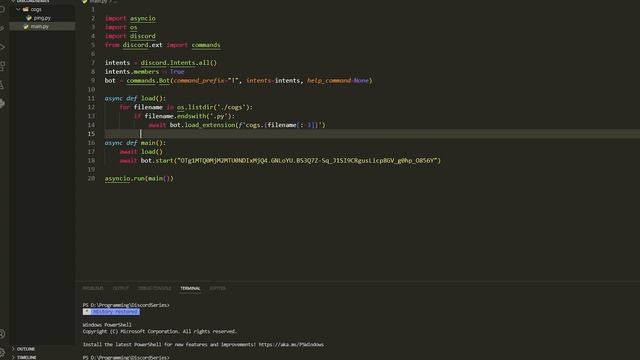Click line number 15 in the gutter

(x=91, y=134)
